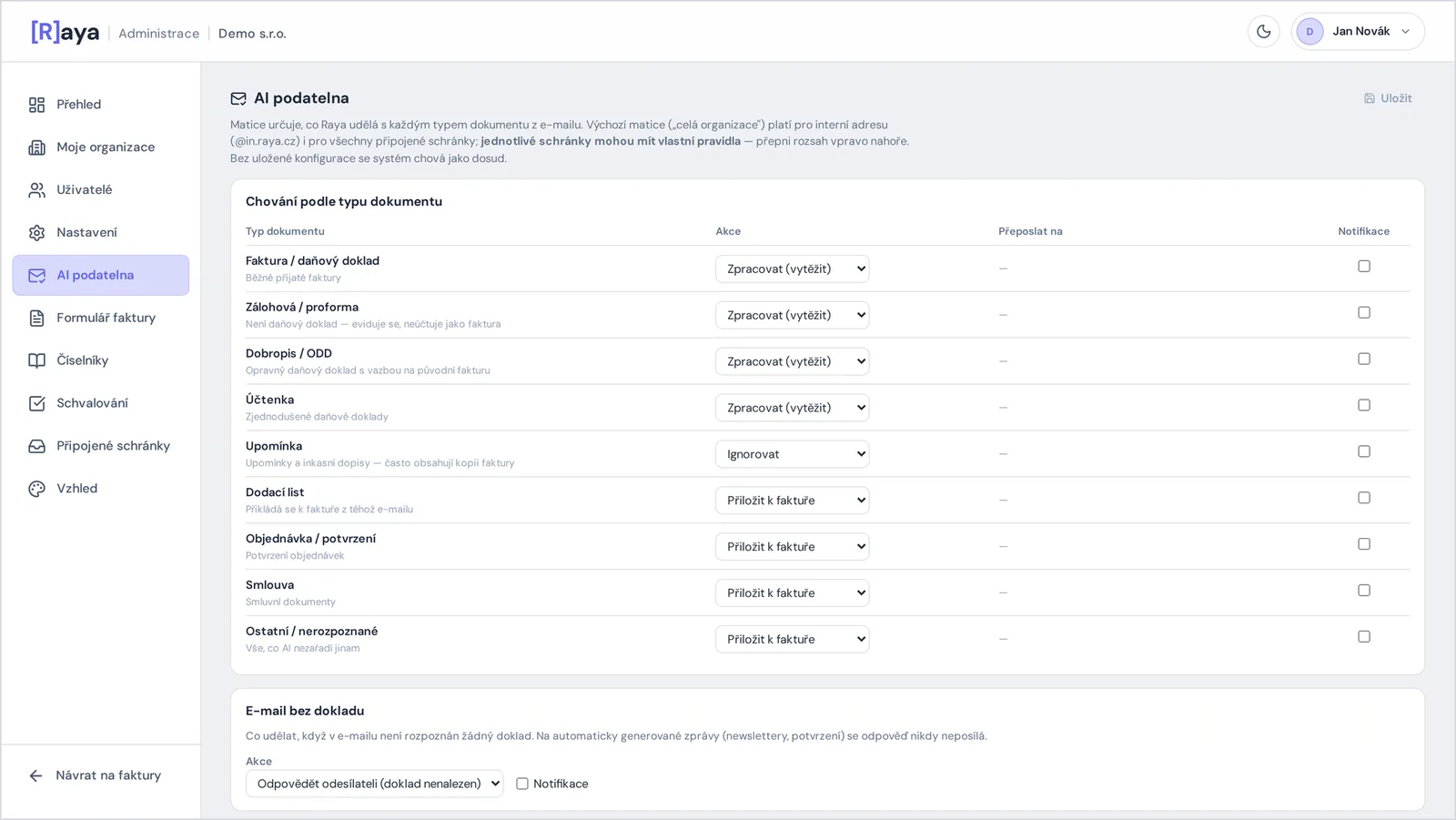Open action dropdown for Upomínka row
The height and width of the screenshot is (820, 1456).
point(792,454)
